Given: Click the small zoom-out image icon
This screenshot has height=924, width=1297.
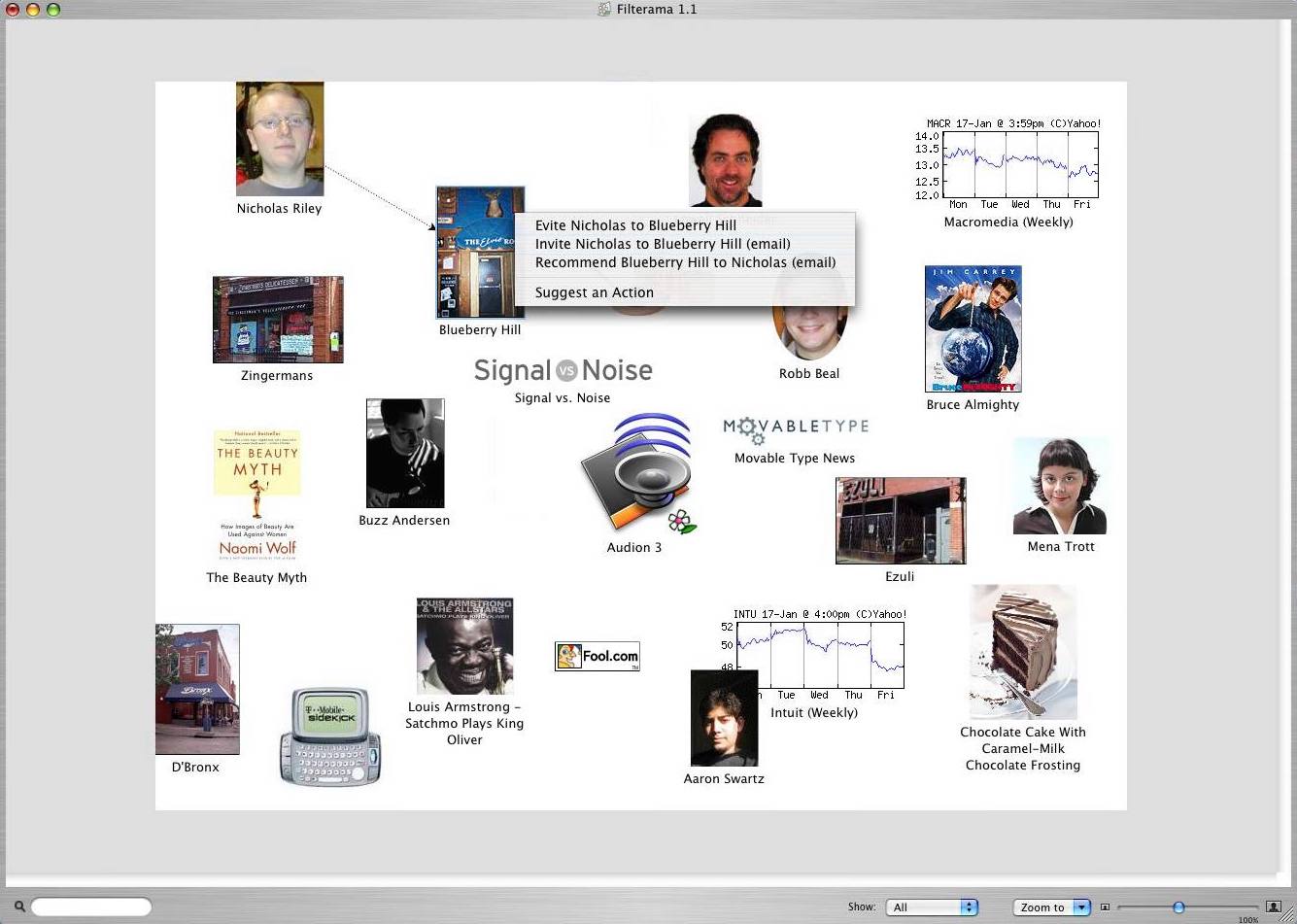Looking at the screenshot, I should (x=1105, y=907).
